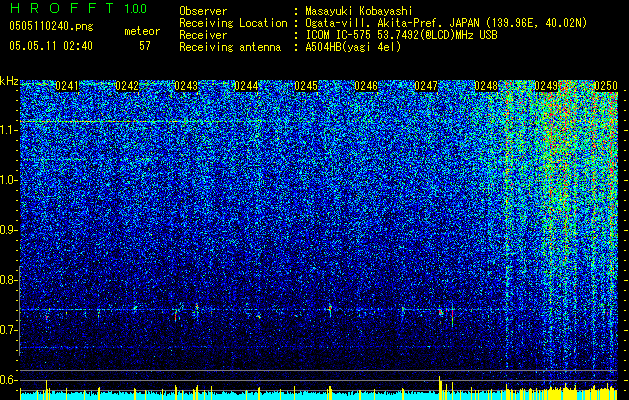The width and height of the screenshot is (629, 400).
Task: Click the 'meteor' label
Action: point(142,31)
